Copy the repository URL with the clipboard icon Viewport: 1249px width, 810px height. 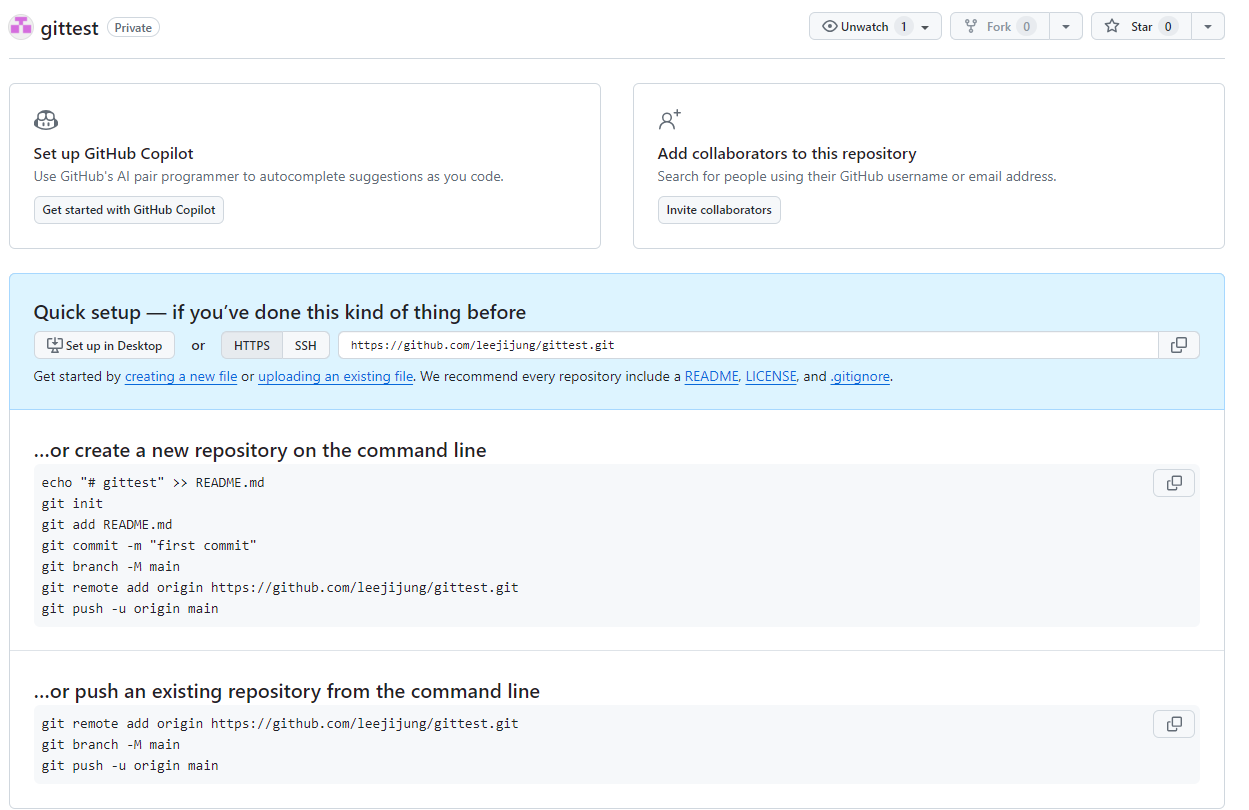[1179, 345]
